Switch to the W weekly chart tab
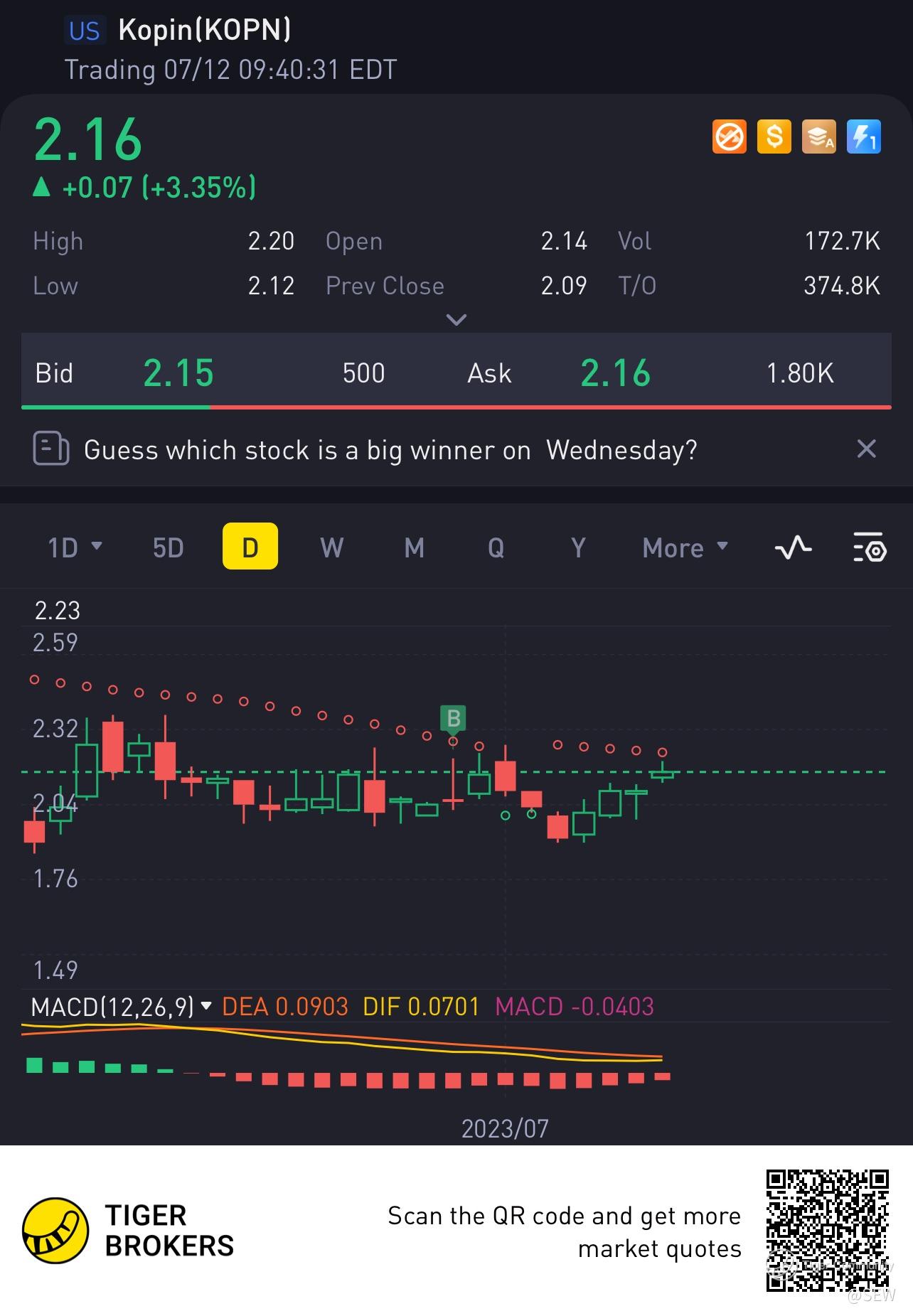Screen dimensions: 913x1316 pos(332,547)
